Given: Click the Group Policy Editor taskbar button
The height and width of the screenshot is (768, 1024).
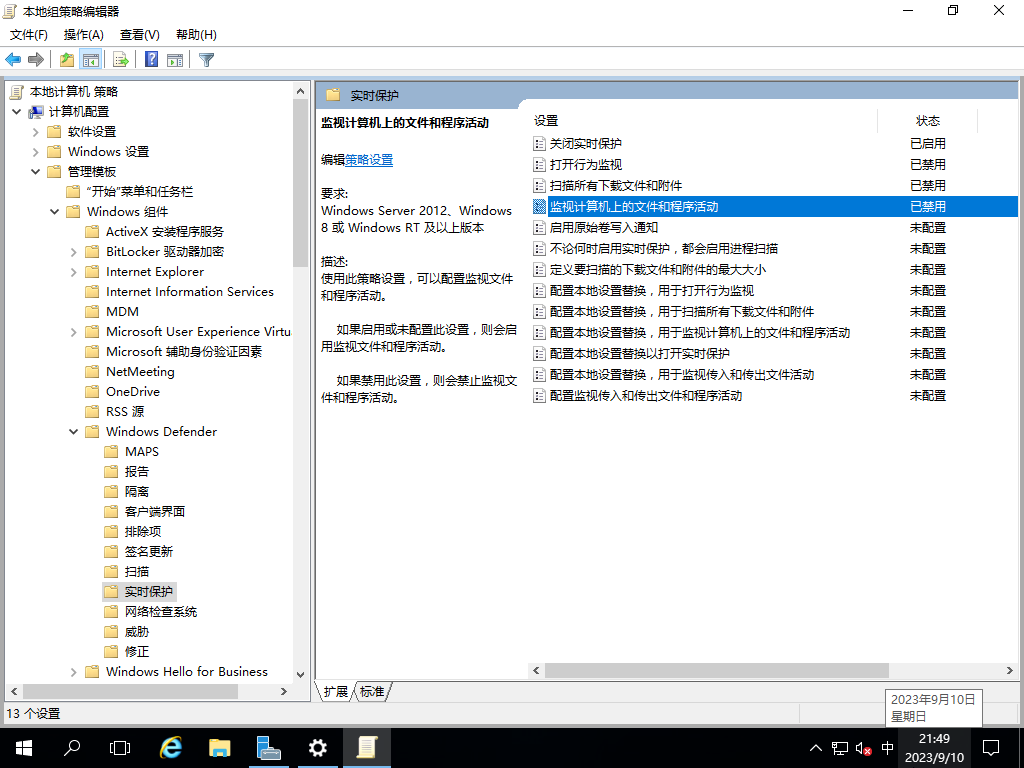Looking at the screenshot, I should 366,748.
